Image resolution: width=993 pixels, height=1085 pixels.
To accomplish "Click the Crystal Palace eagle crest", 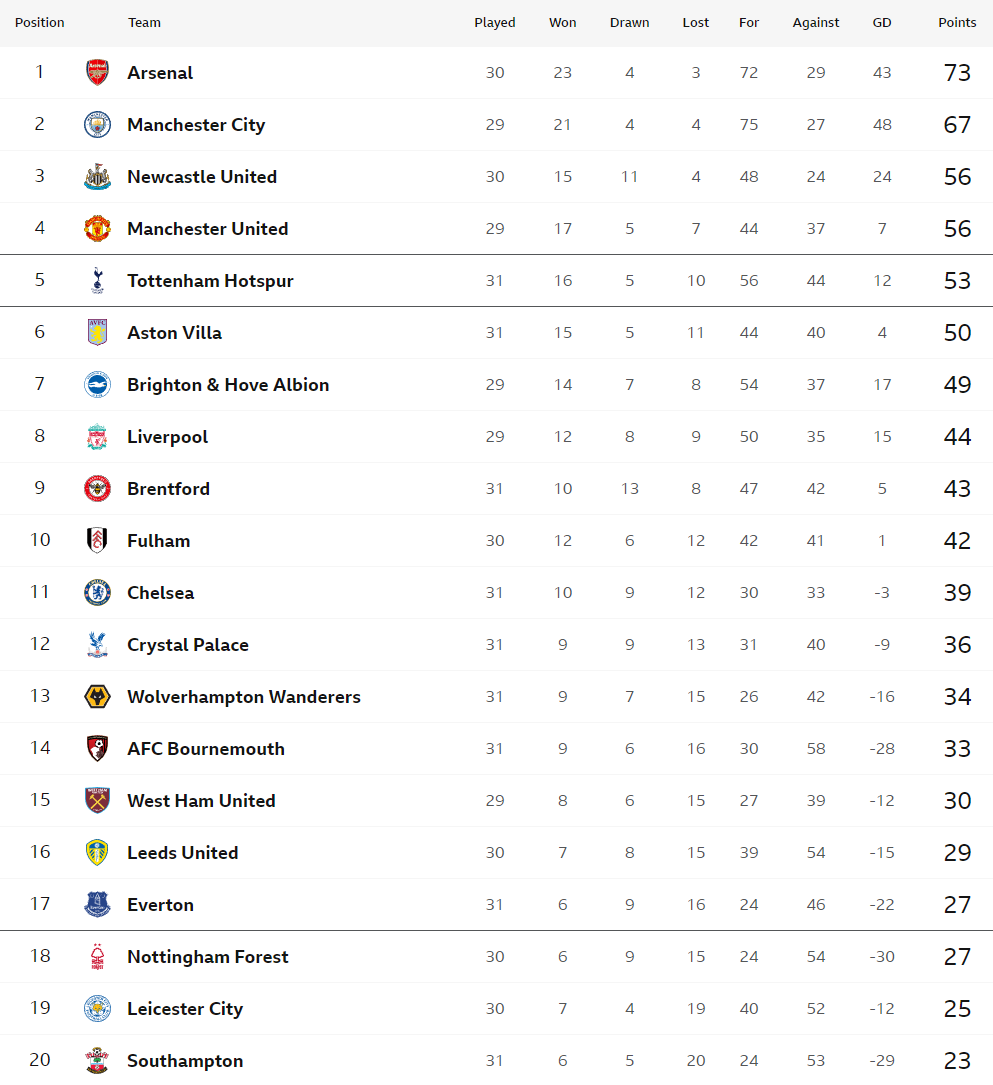I will (97, 644).
